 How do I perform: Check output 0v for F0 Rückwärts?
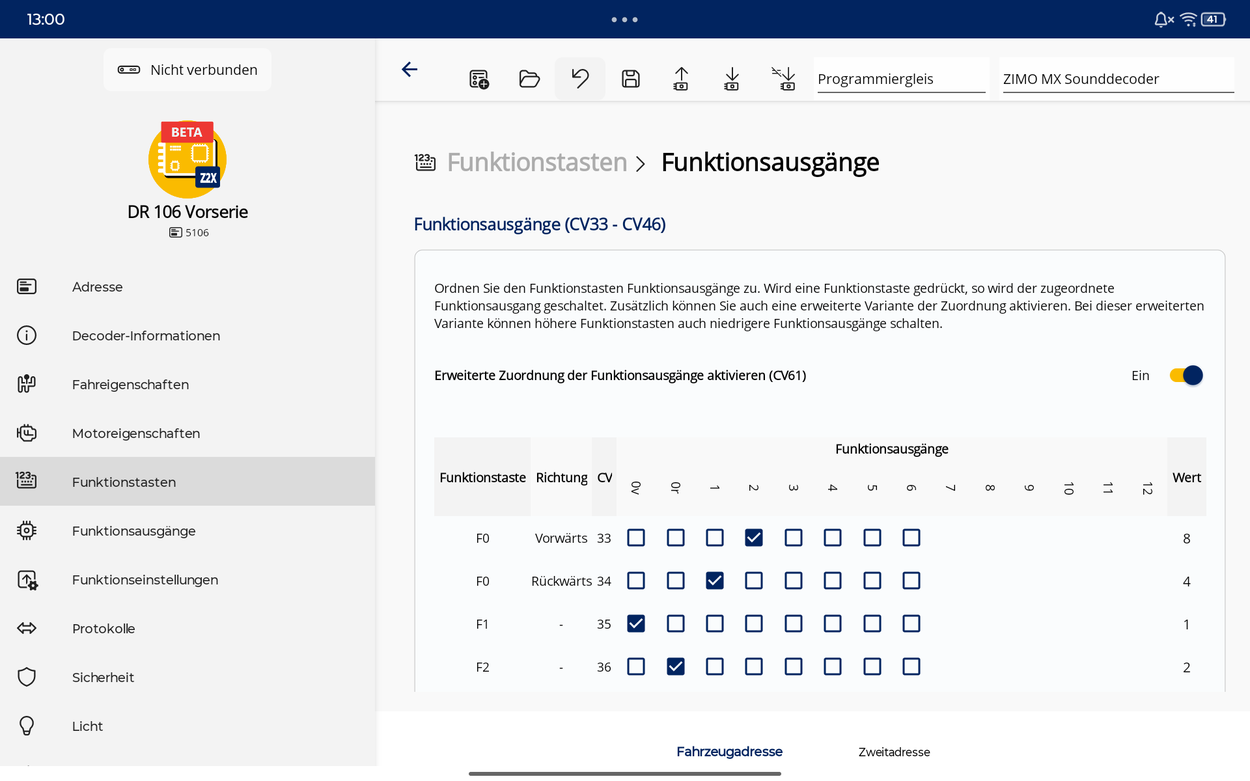[636, 581]
